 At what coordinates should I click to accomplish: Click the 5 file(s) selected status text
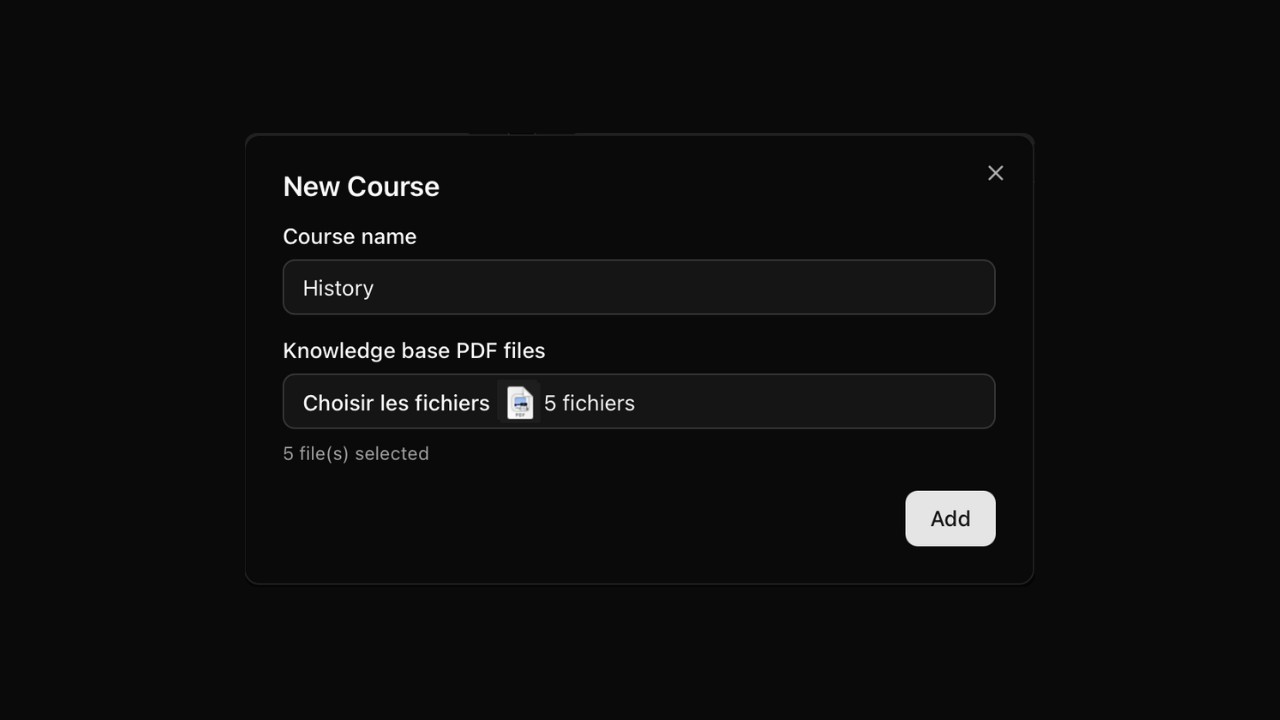(356, 454)
